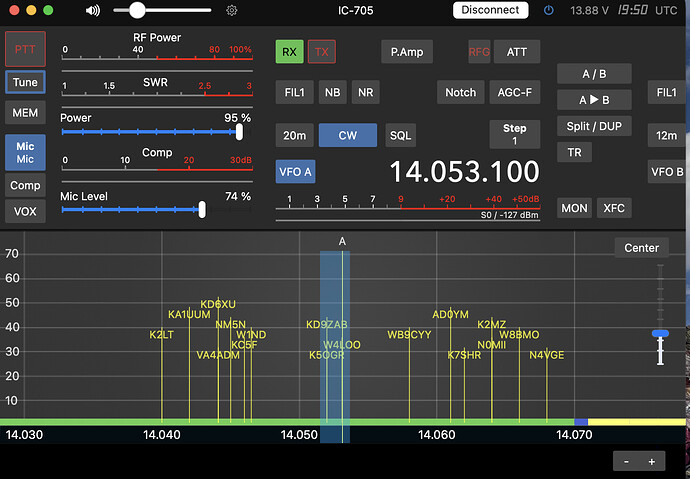This screenshot has width=690, height=479.
Task: Click the speaker volume icon
Action: tap(93, 10)
